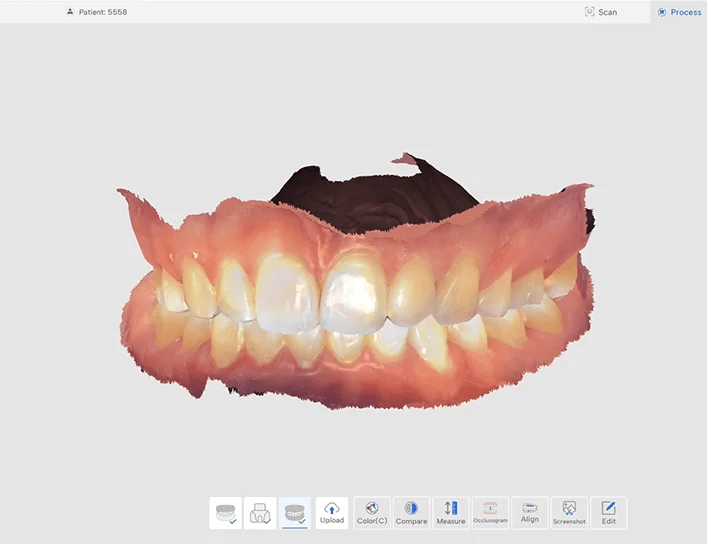Switch to the Process tab

pyautogui.click(x=679, y=12)
